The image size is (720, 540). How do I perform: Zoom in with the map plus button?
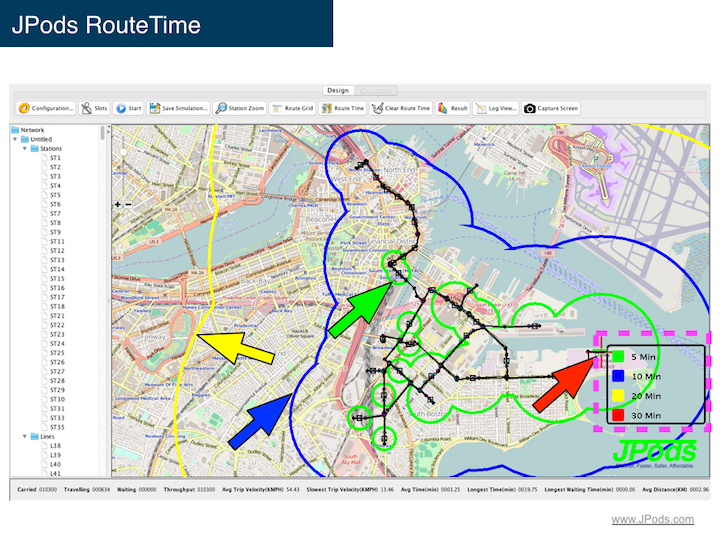click(117, 204)
